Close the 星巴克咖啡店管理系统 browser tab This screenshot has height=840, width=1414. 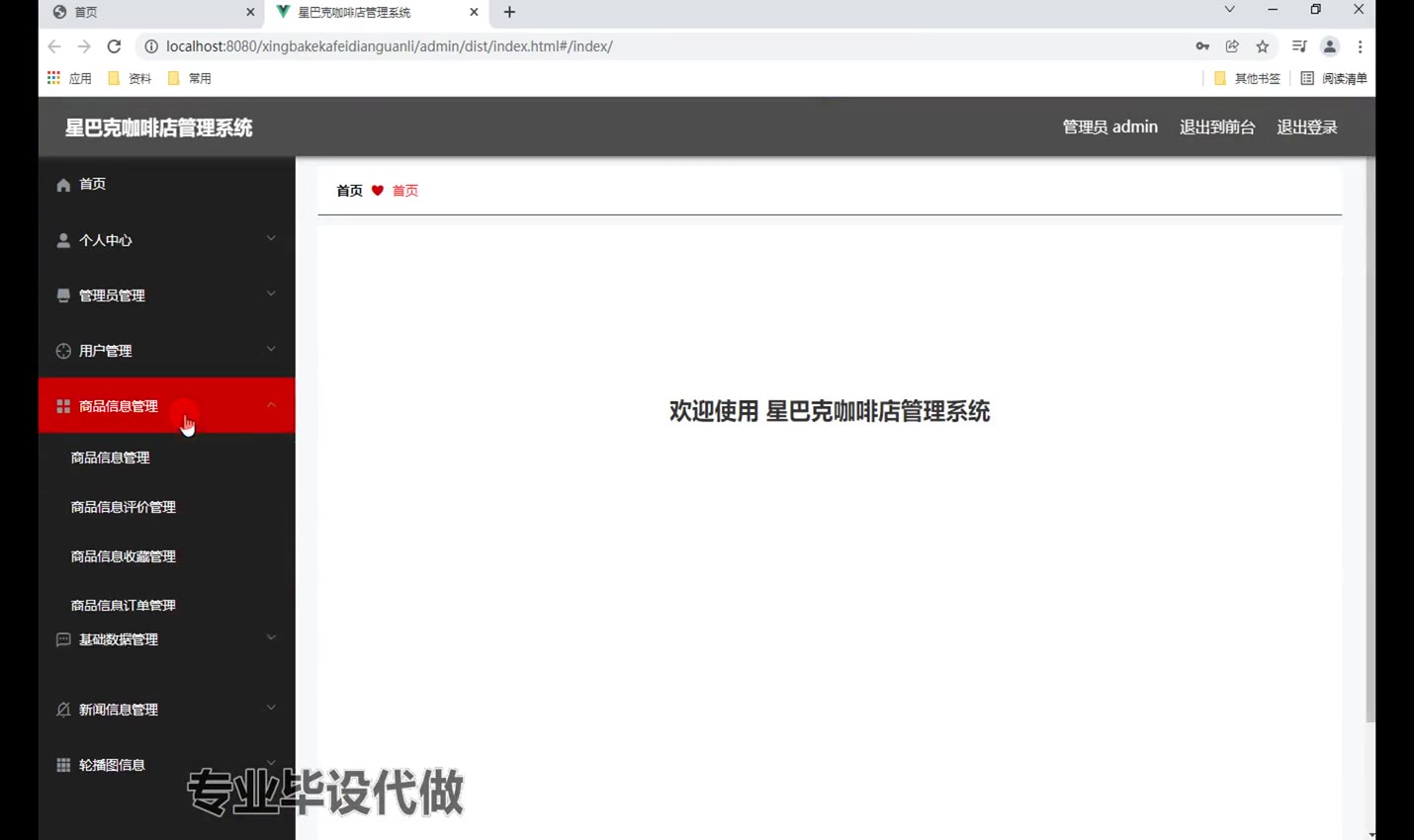tap(474, 12)
